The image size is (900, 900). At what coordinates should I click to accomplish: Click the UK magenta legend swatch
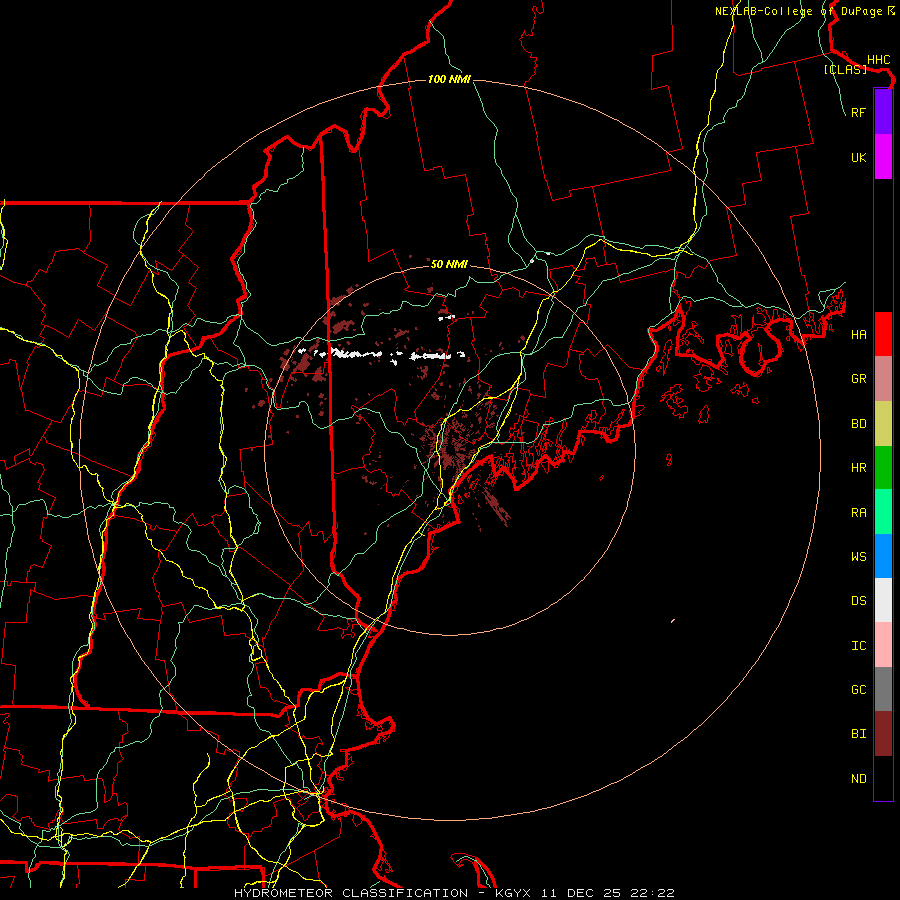tap(883, 157)
